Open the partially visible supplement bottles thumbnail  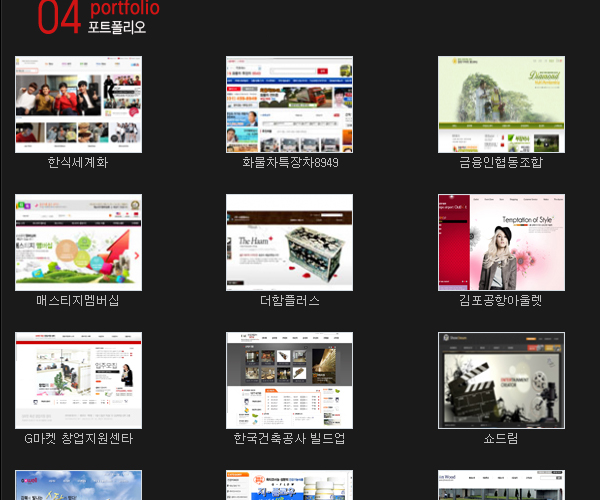pyautogui.click(x=289, y=485)
